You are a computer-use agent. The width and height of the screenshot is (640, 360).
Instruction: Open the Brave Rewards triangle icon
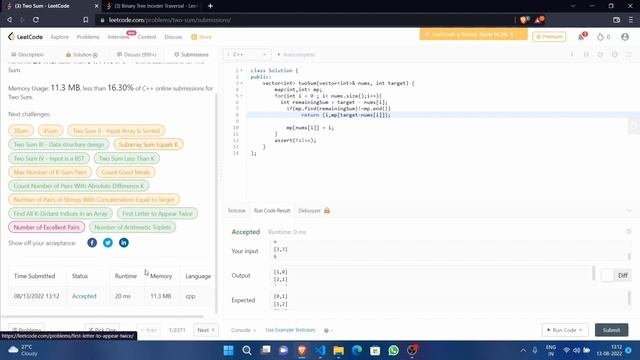[540, 20]
